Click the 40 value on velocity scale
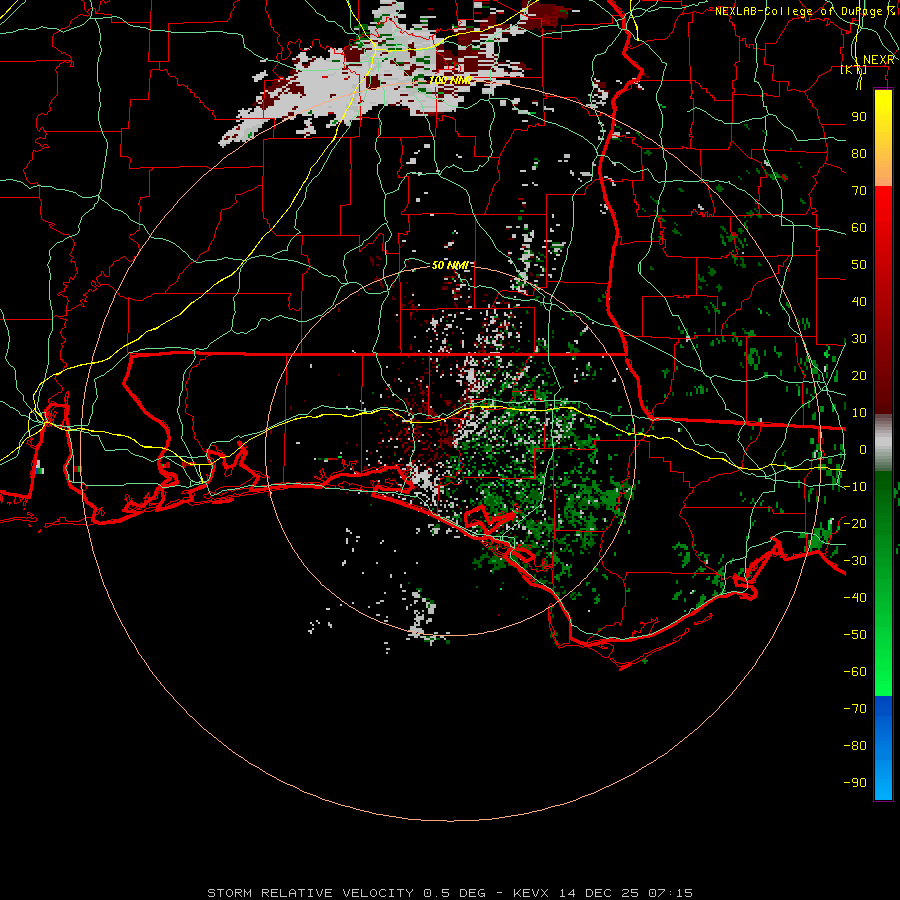 (859, 302)
